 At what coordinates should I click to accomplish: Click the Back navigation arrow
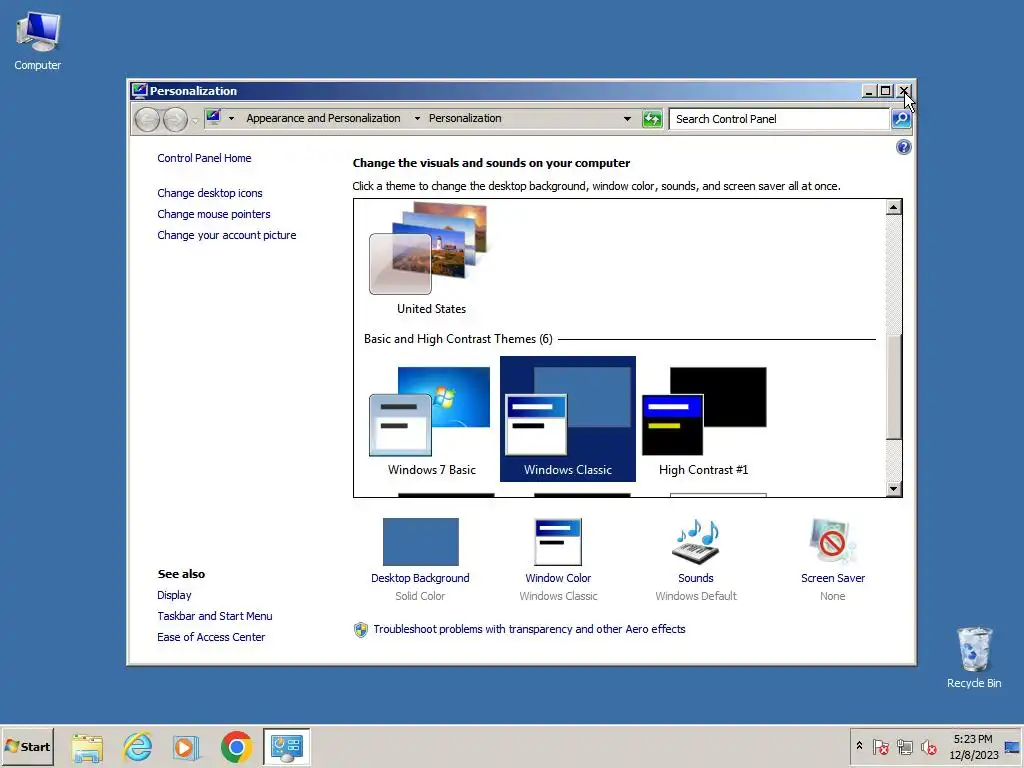pos(148,120)
